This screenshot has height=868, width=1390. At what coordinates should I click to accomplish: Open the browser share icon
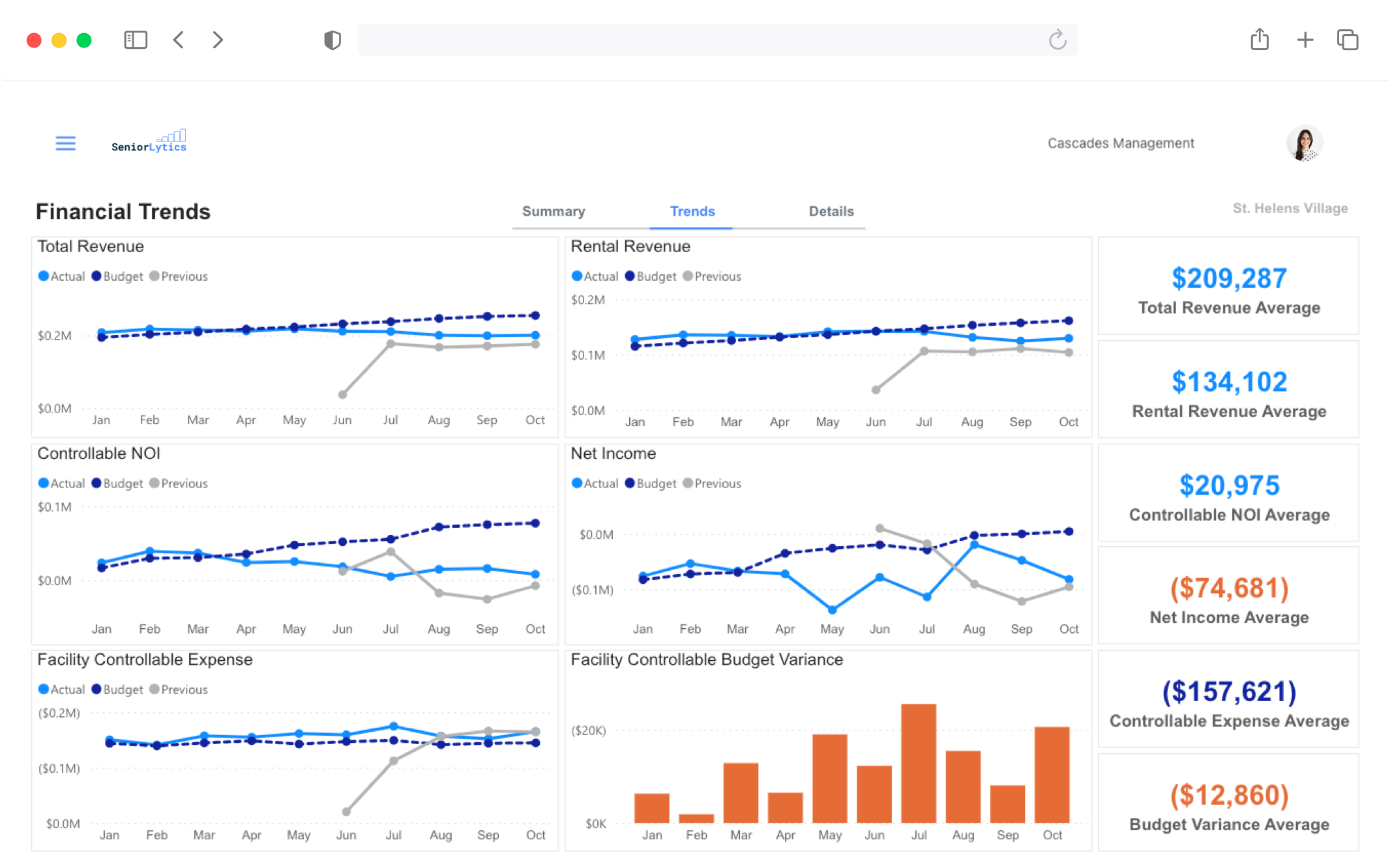click(1260, 40)
